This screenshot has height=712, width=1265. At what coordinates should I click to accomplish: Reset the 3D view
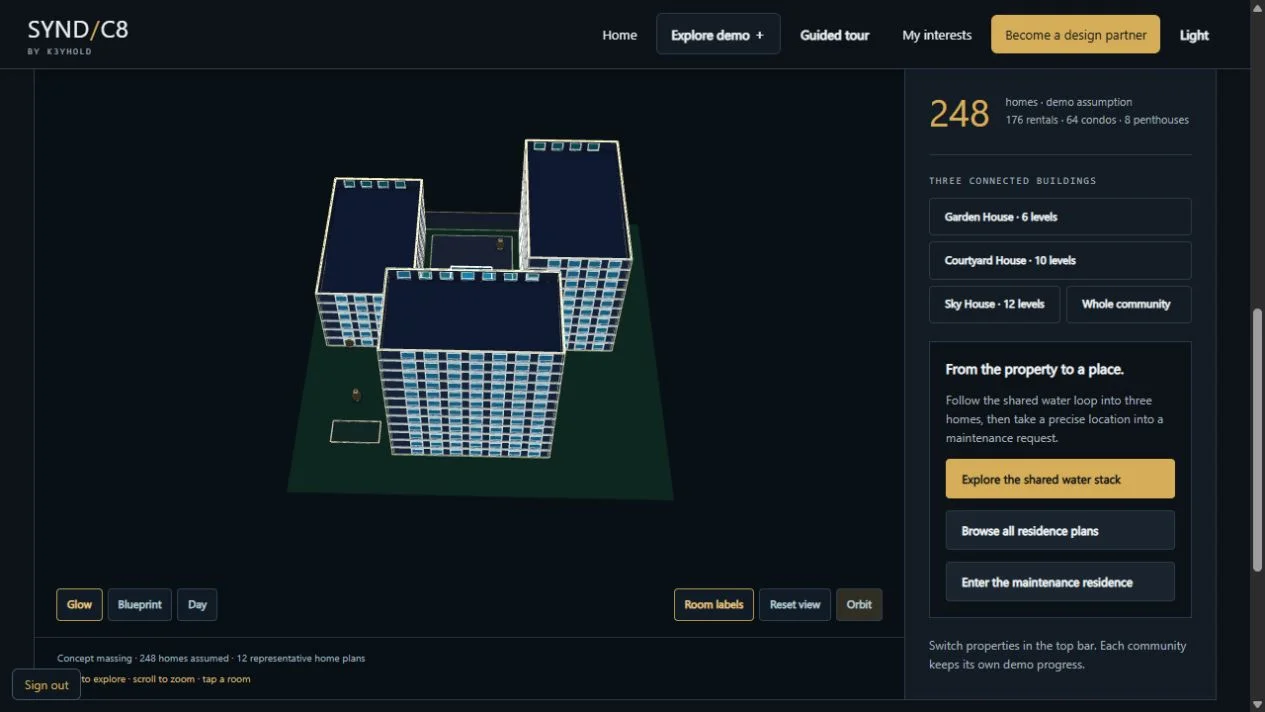(x=795, y=604)
